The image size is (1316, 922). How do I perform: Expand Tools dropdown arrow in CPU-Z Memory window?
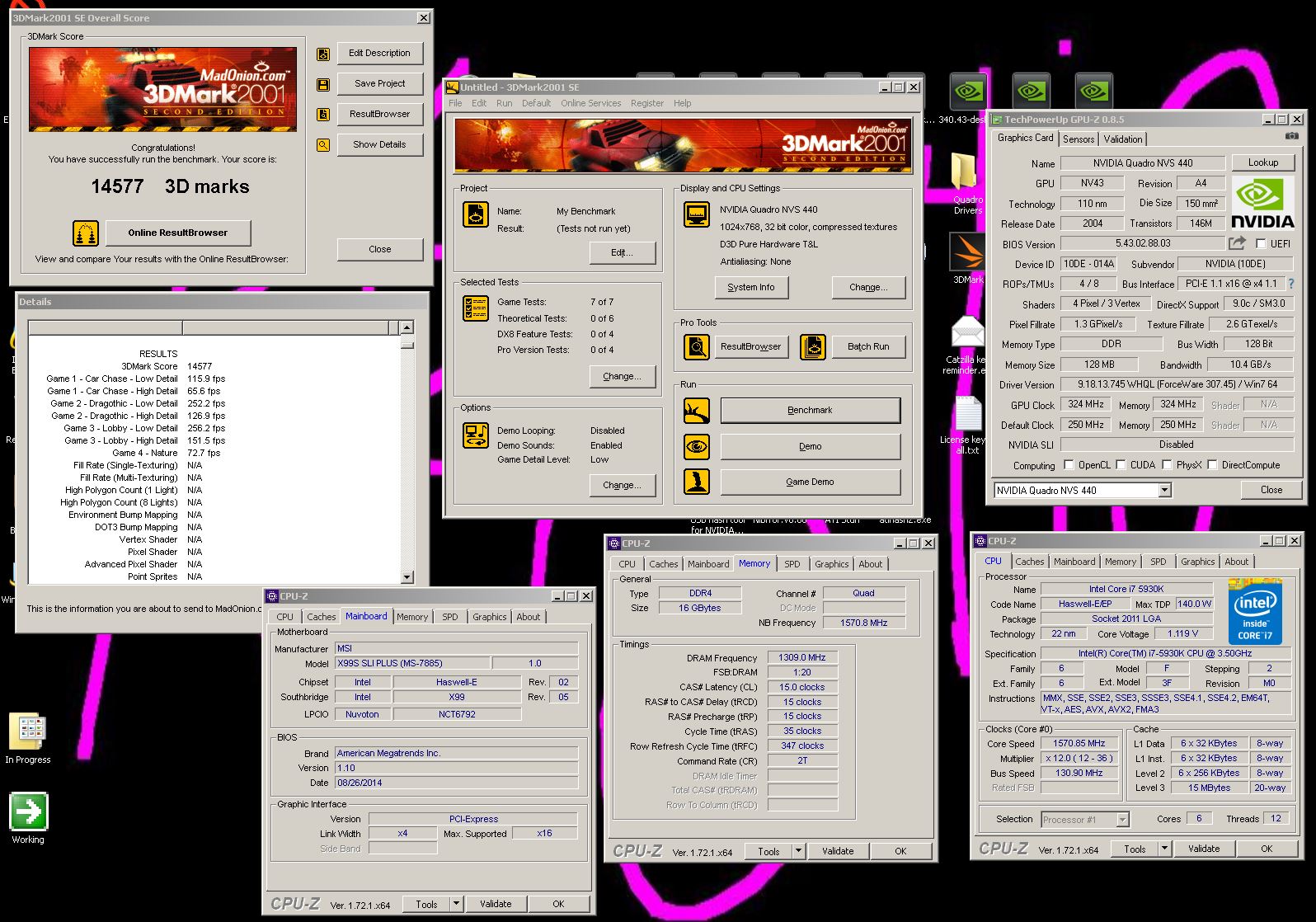click(x=798, y=851)
